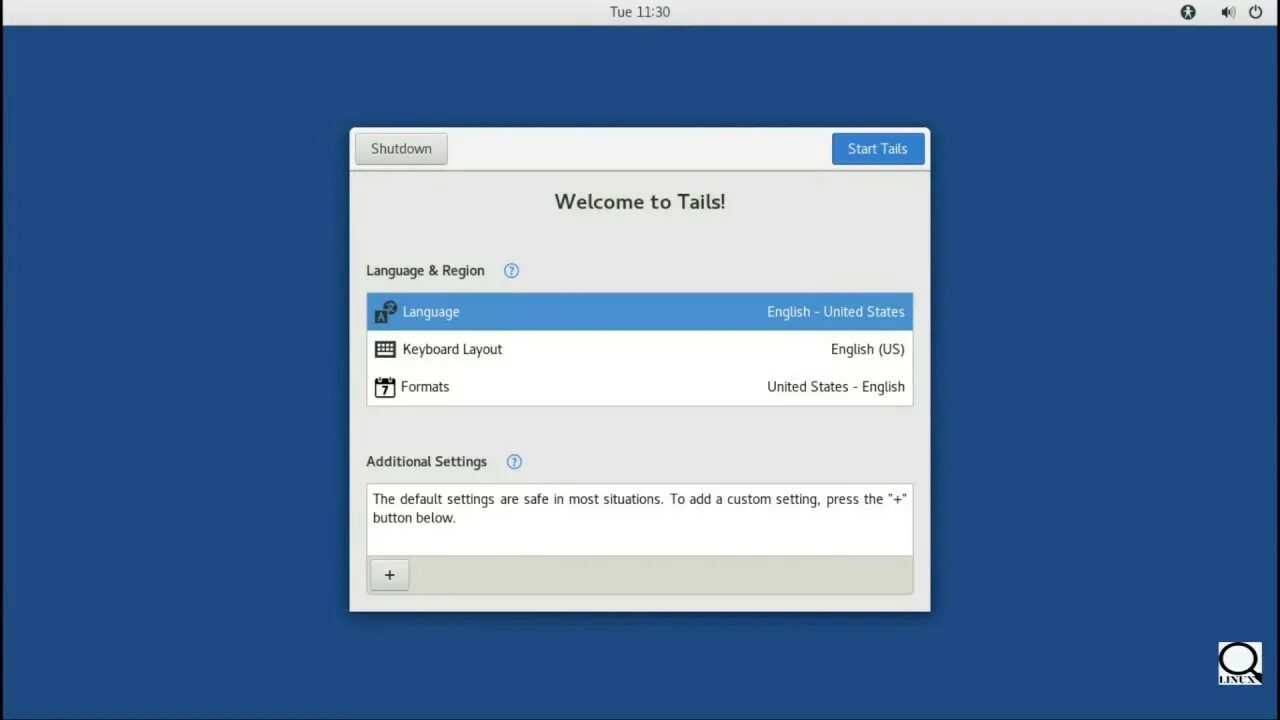1280x720 pixels.
Task: Click the default settings description text
Action: click(640, 508)
